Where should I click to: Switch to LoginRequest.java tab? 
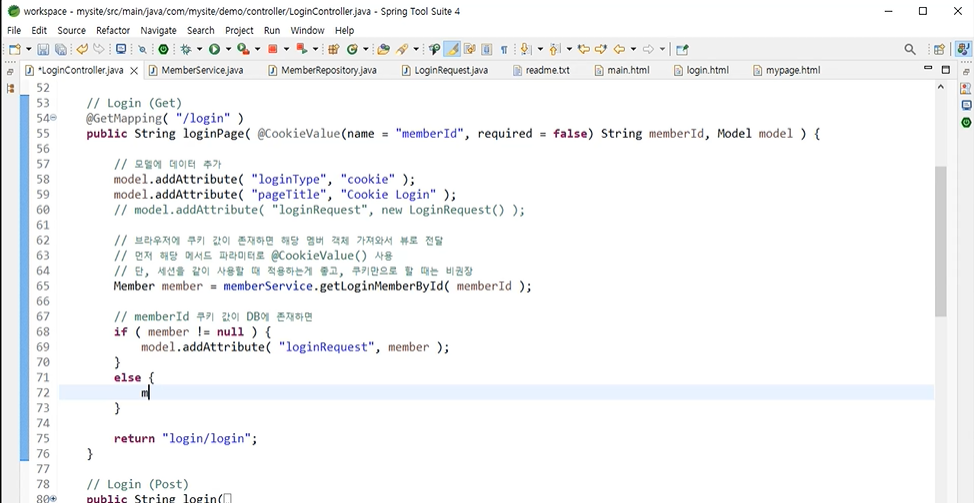(445, 70)
